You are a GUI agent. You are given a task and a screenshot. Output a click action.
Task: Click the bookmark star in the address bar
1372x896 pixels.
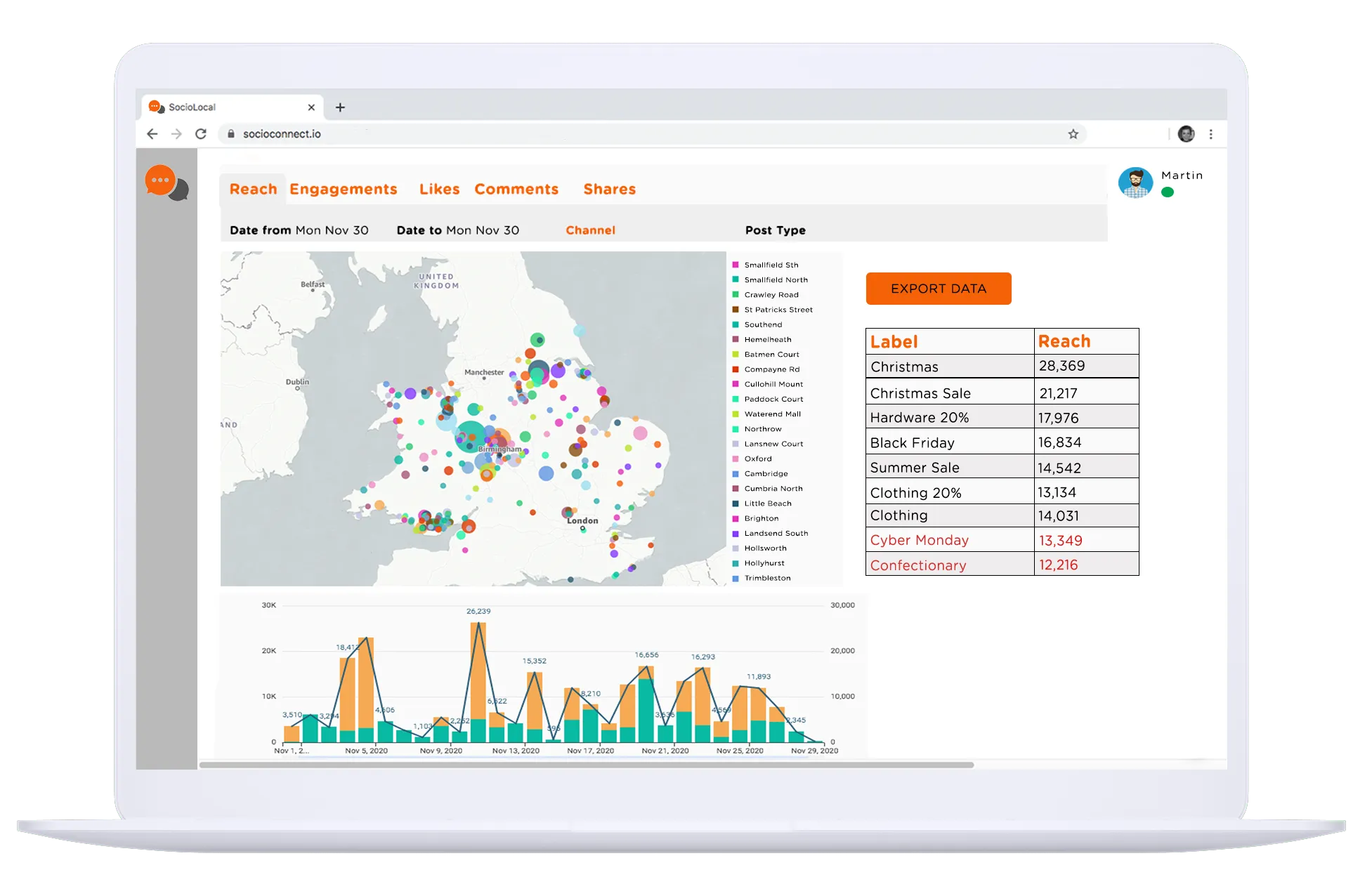pos(1073,133)
